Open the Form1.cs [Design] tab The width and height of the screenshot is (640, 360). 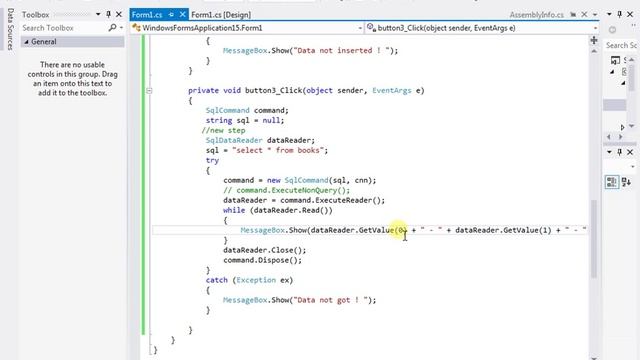click(221, 15)
